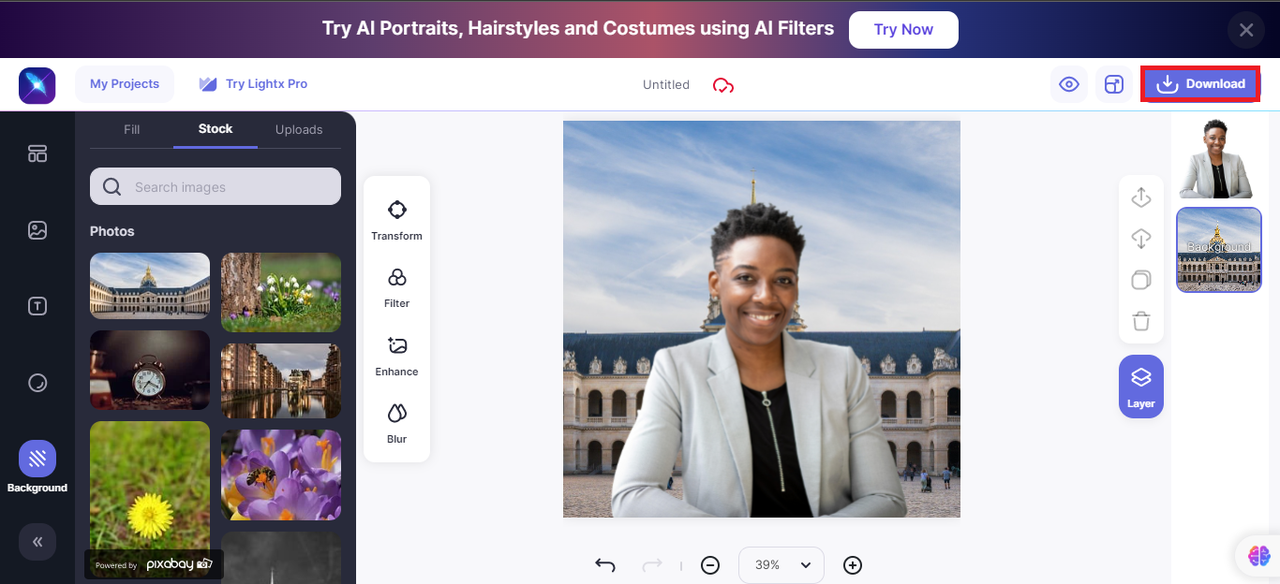Image resolution: width=1280 pixels, height=584 pixels.
Task: Select the Background tool in sidebar
Action: tap(37, 468)
